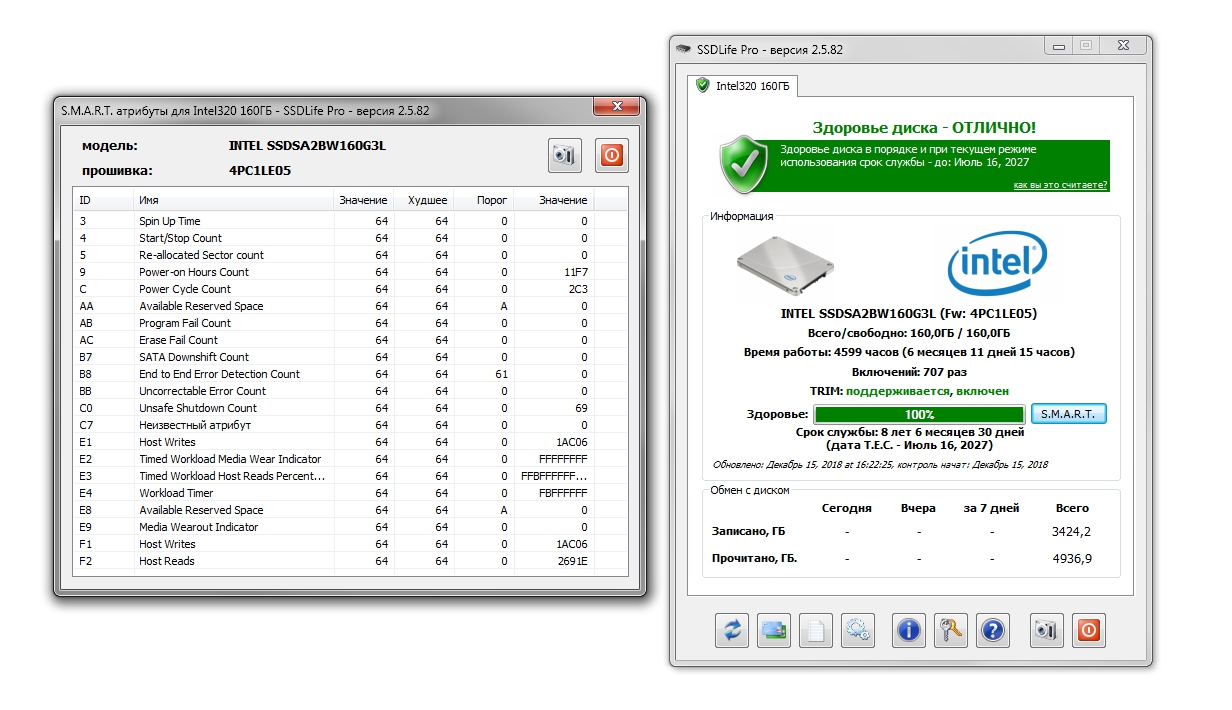The image size is (1232, 710).
Task: Select End to End Error Detection Count row
Action: click(x=351, y=374)
